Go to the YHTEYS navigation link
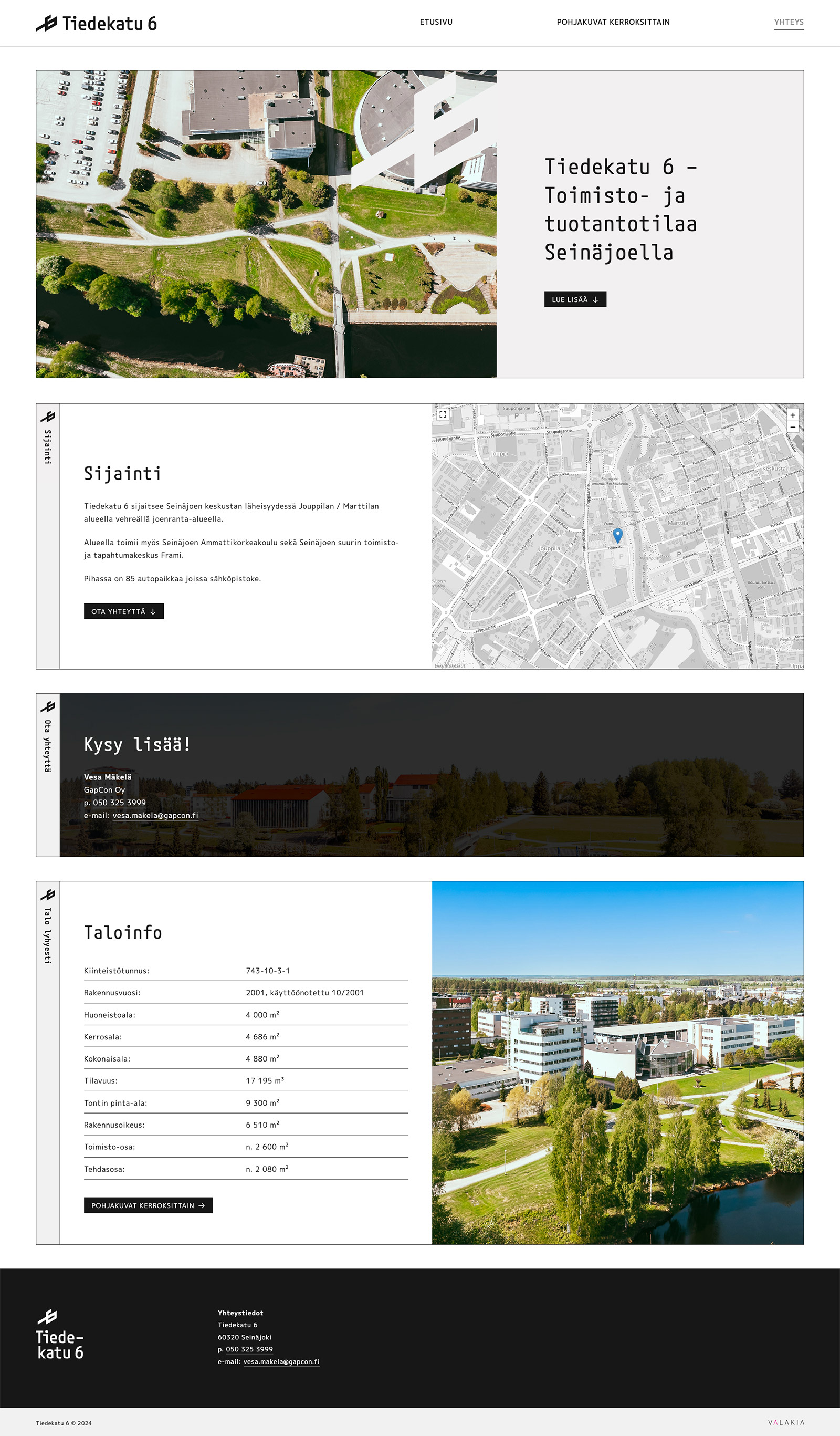 pos(788,22)
